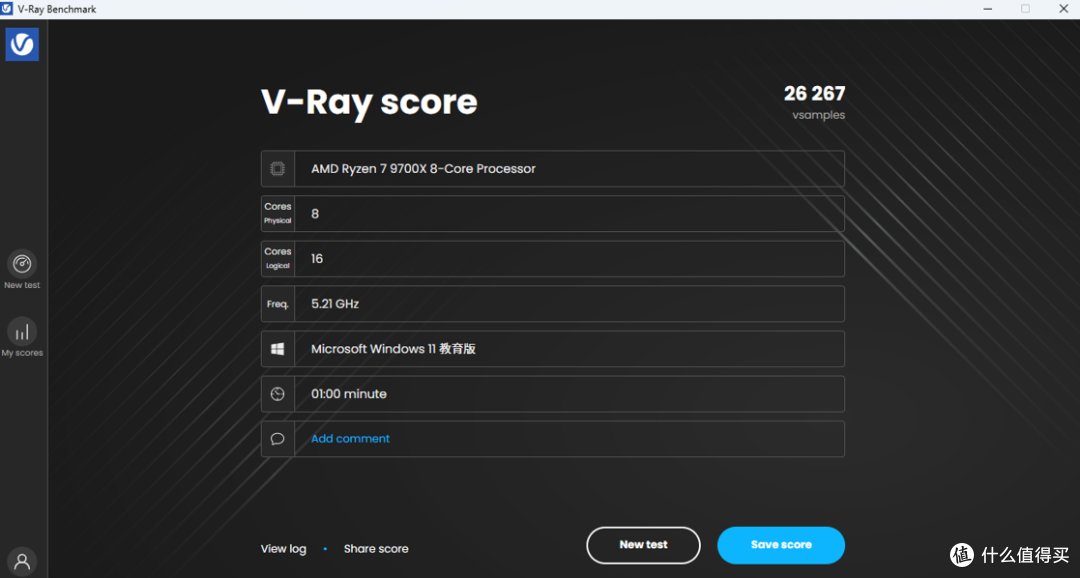Click the V-Ray Benchmark title bar app icon

coord(7,9)
